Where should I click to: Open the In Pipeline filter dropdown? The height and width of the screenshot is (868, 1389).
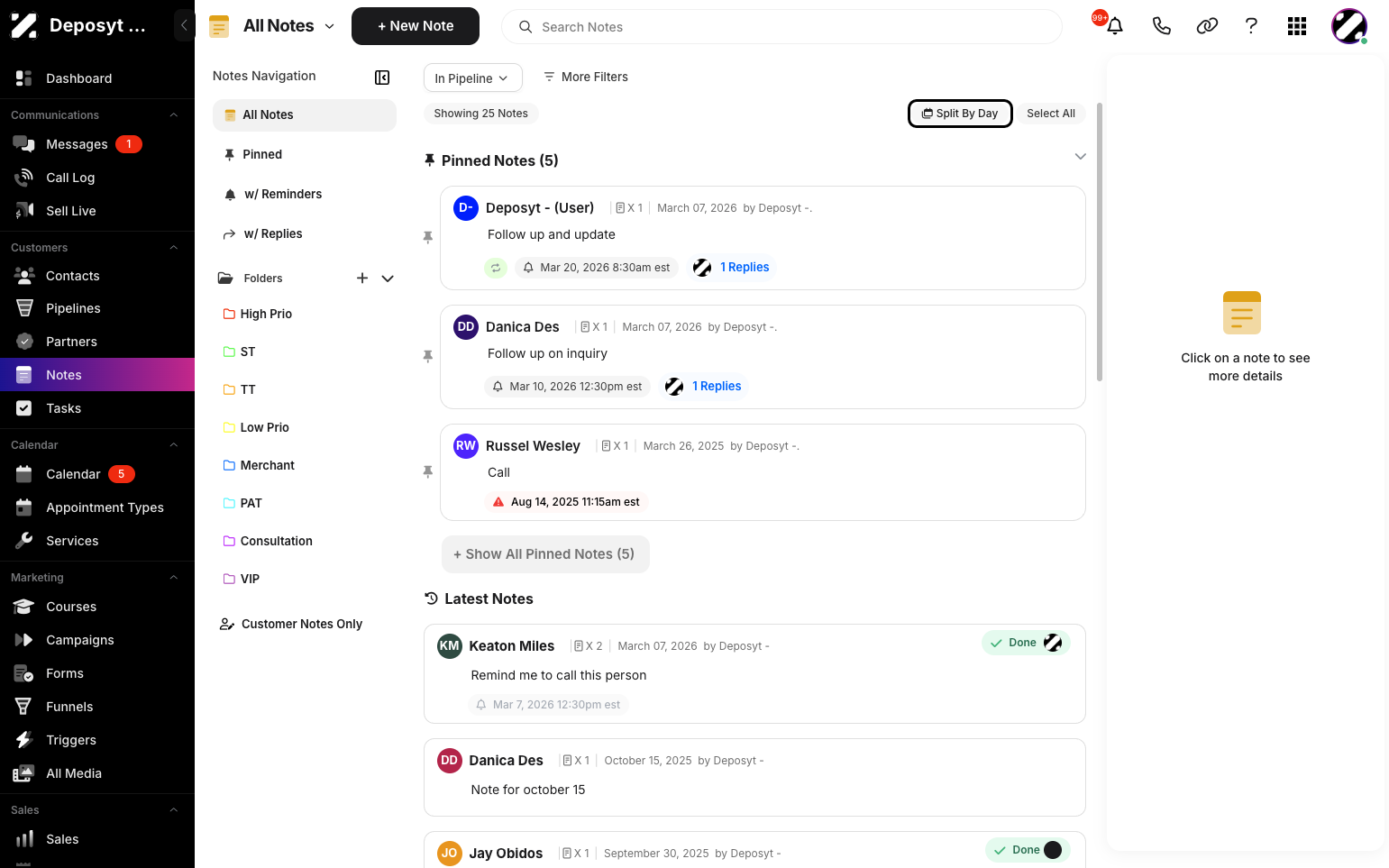coord(472,78)
